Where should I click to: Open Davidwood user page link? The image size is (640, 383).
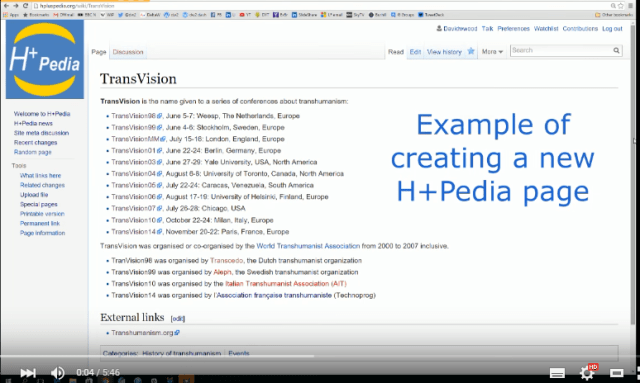click(460, 29)
